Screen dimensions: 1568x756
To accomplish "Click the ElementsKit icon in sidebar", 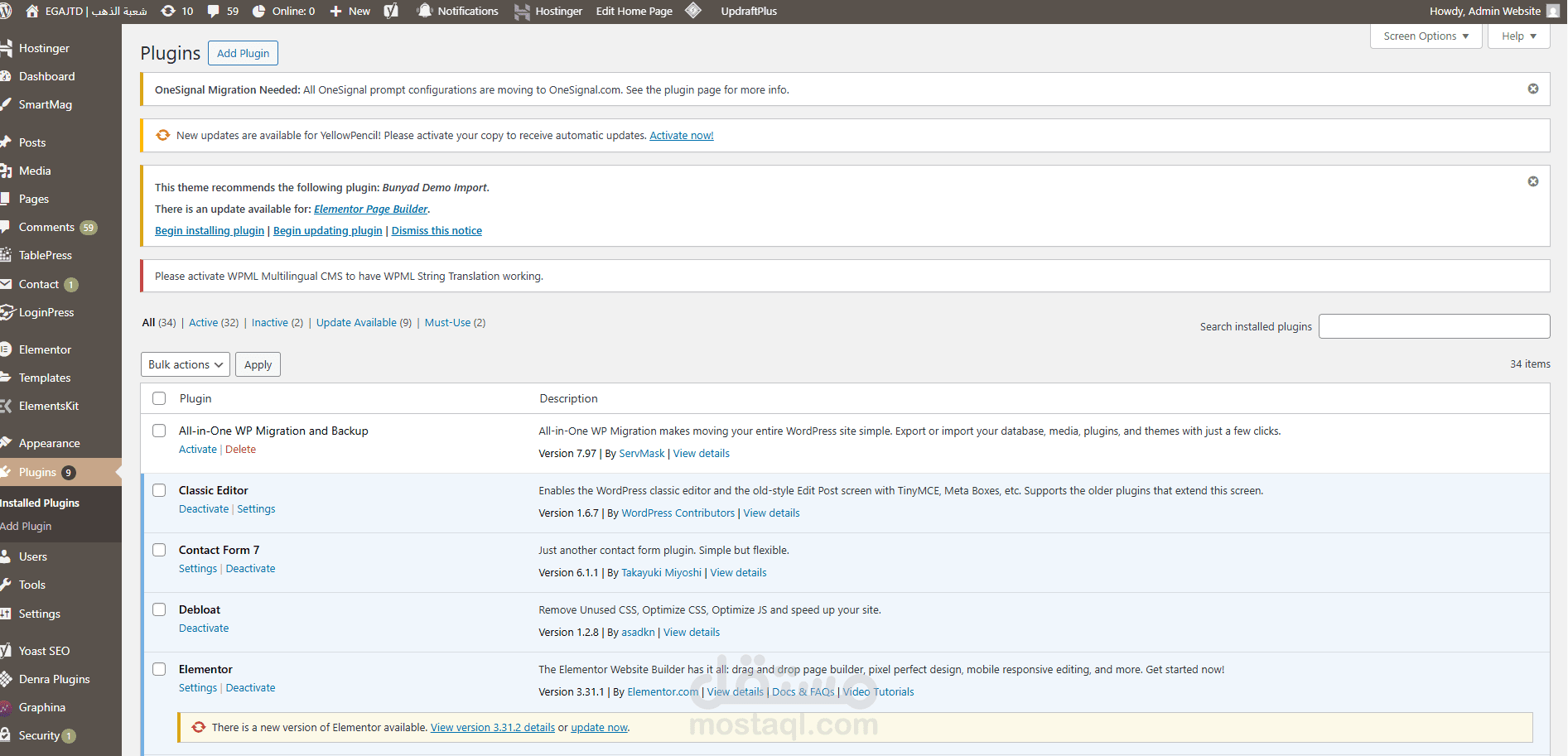I will pyautogui.click(x=6, y=406).
